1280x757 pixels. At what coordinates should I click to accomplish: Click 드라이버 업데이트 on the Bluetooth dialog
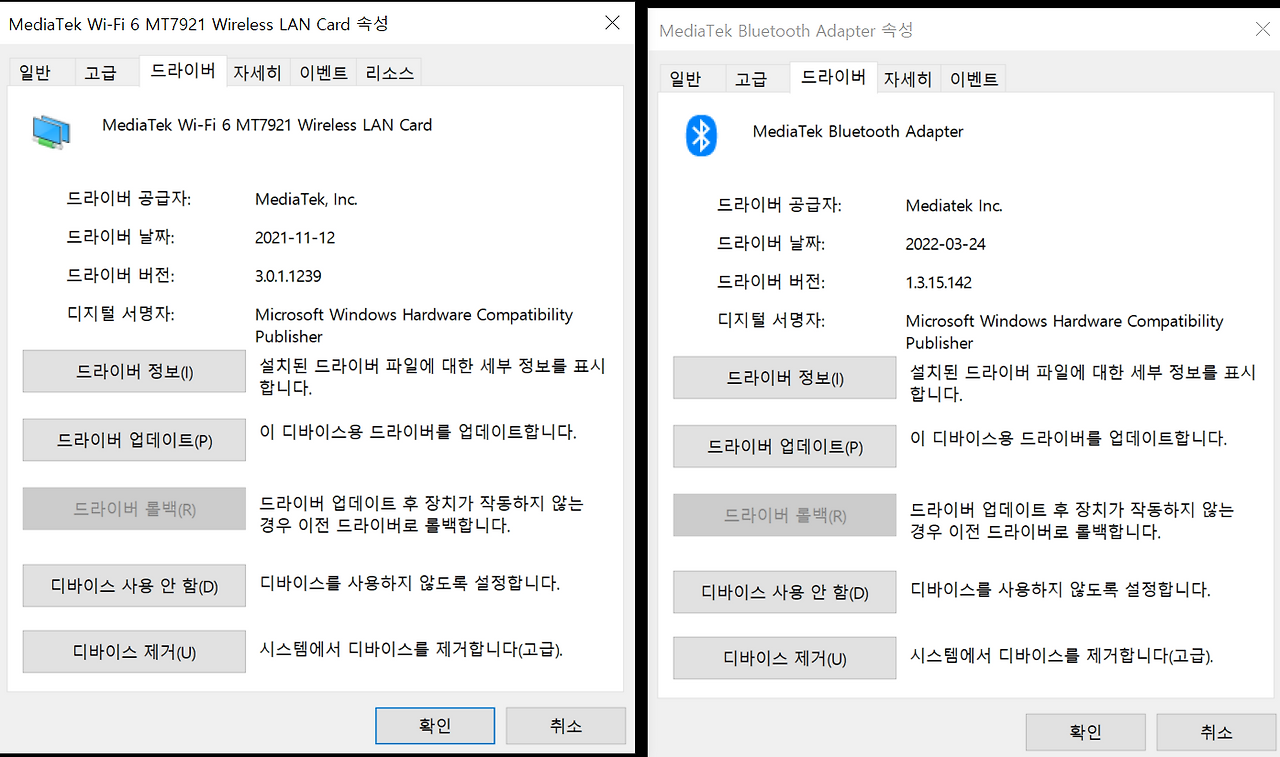coord(784,446)
